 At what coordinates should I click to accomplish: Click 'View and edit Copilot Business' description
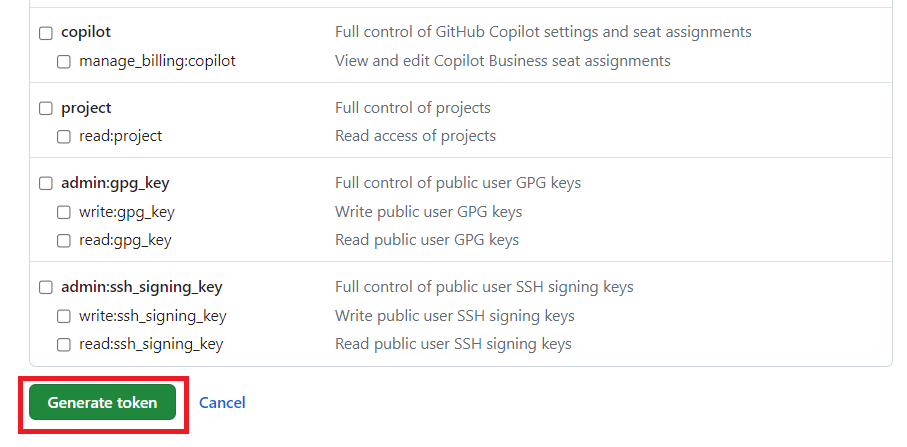pos(502,61)
